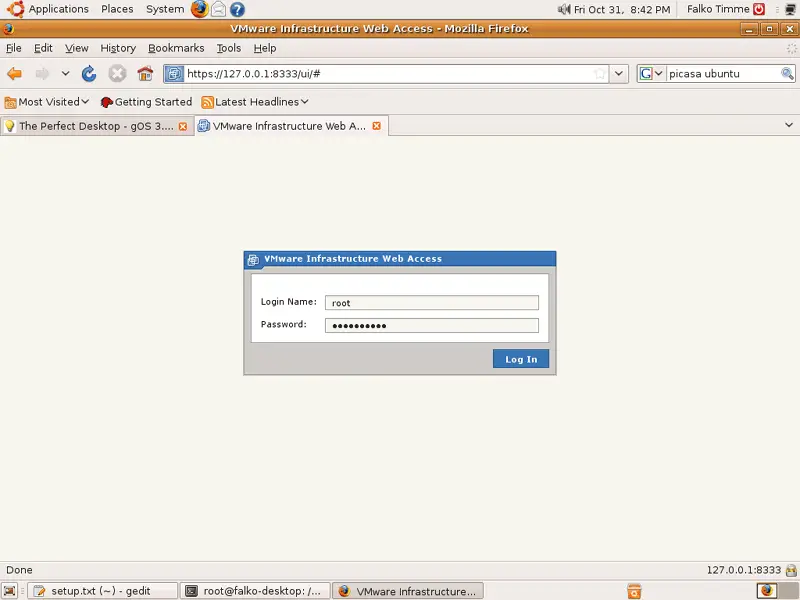The image size is (800, 600).
Task: Go back with the orange back arrow
Action: (x=15, y=73)
